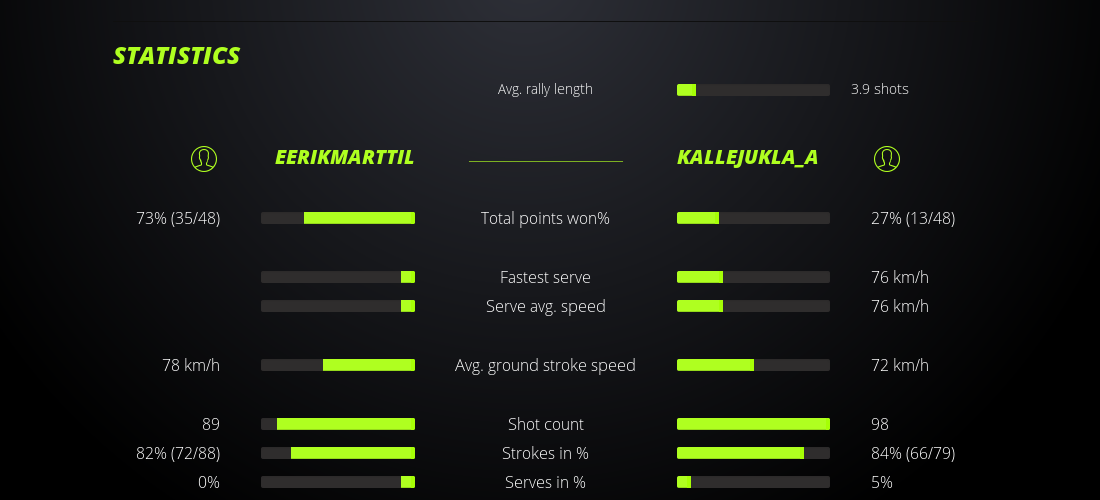Image resolution: width=1100 pixels, height=500 pixels.
Task: Click KALLEJUKLA_A's Fastest serve bar
Action: (x=753, y=277)
